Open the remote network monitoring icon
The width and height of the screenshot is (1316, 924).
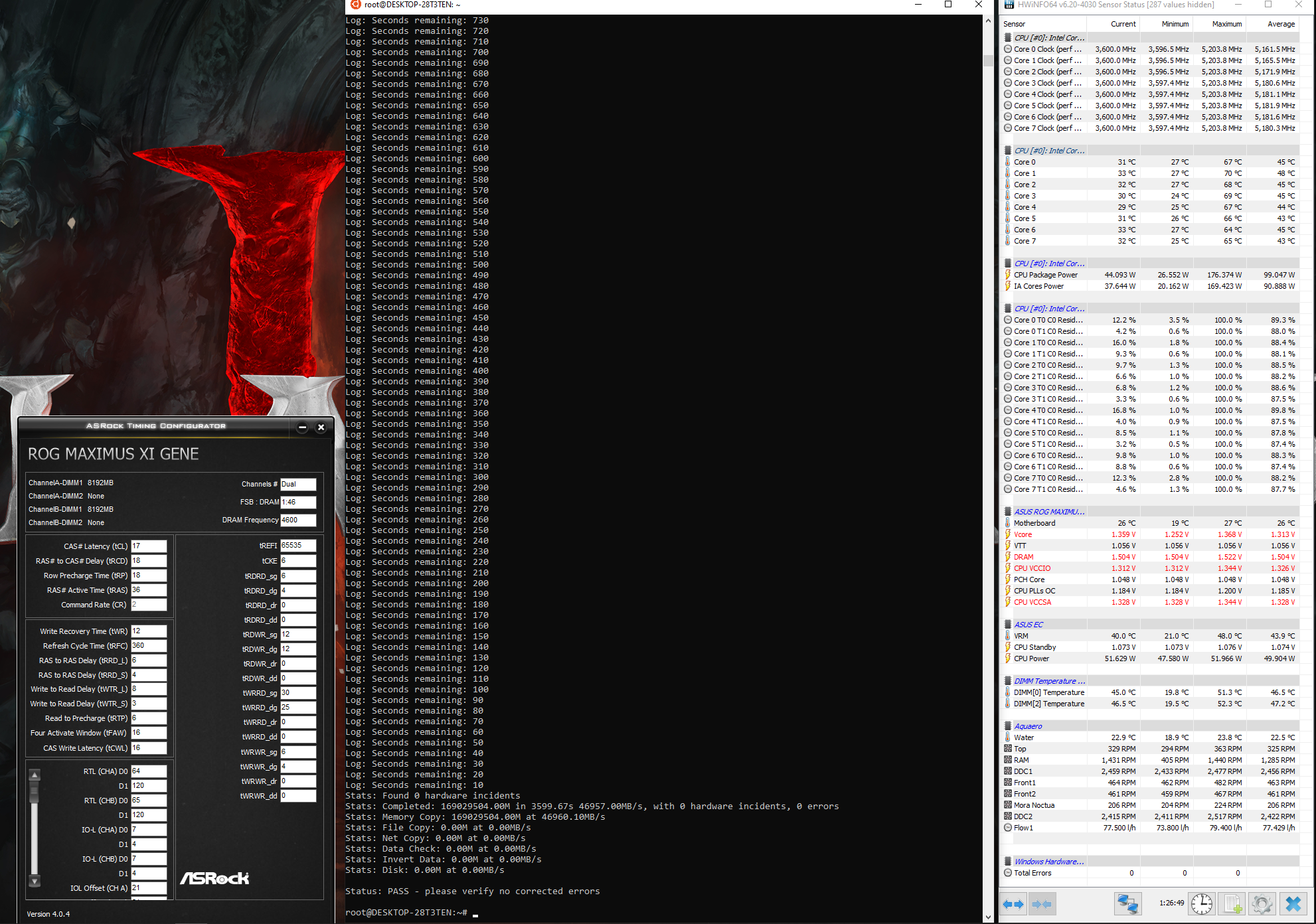point(1127,904)
